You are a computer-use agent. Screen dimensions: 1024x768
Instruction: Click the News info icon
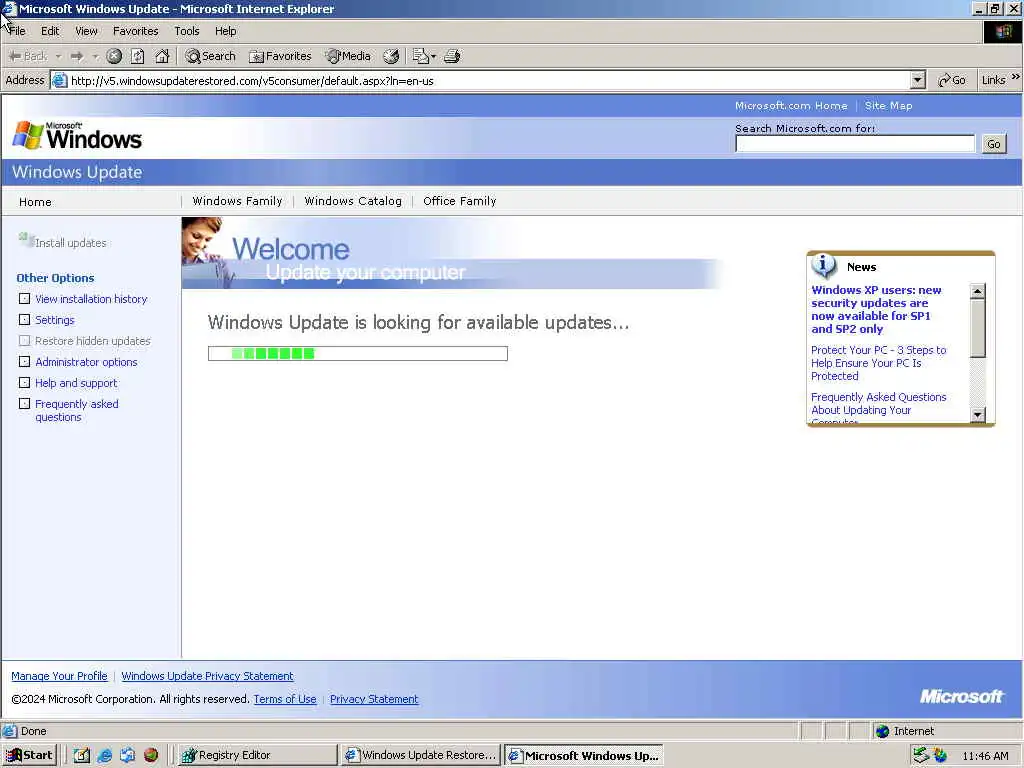point(824,266)
